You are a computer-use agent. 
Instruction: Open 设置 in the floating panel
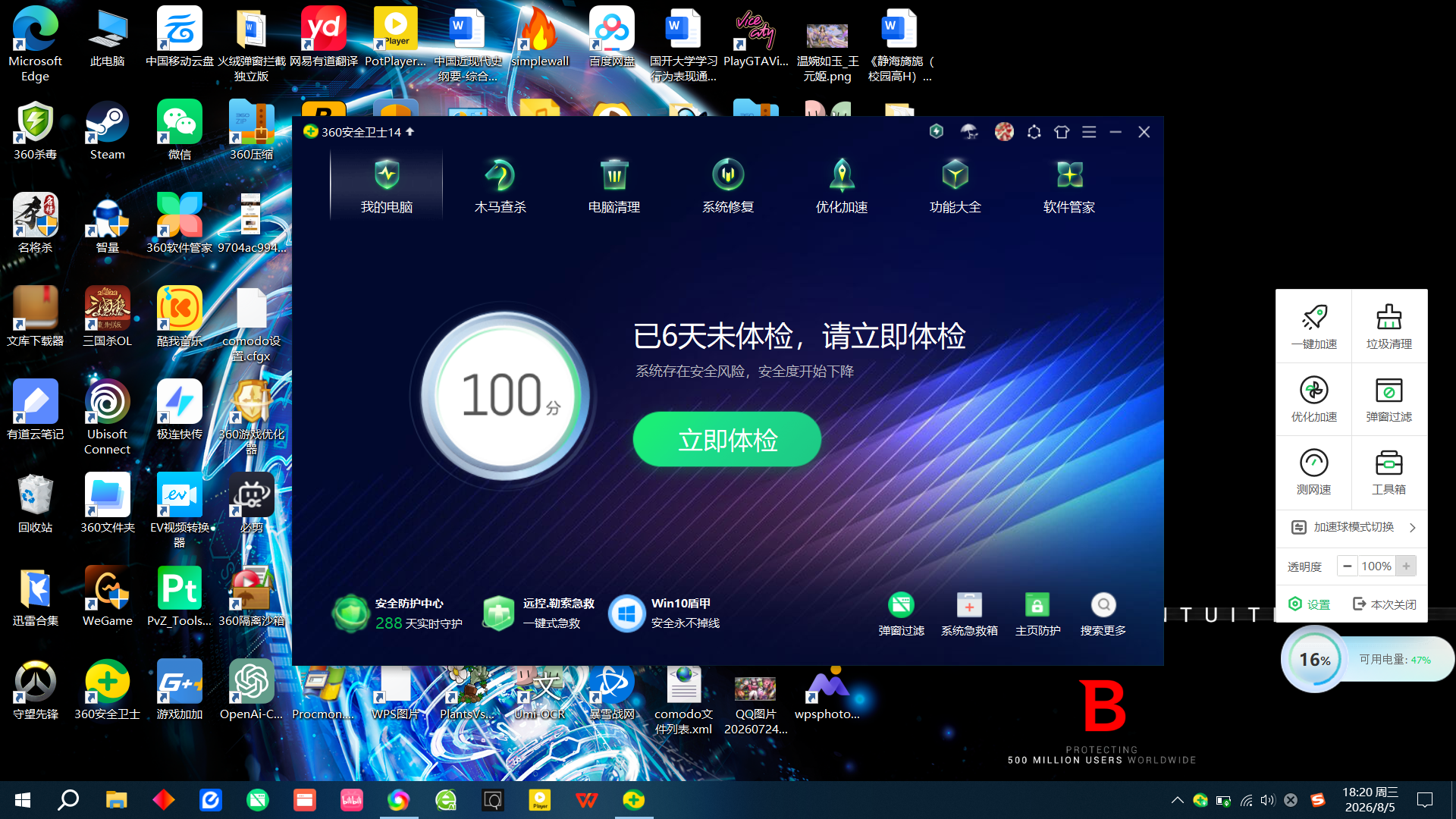click(x=1310, y=604)
